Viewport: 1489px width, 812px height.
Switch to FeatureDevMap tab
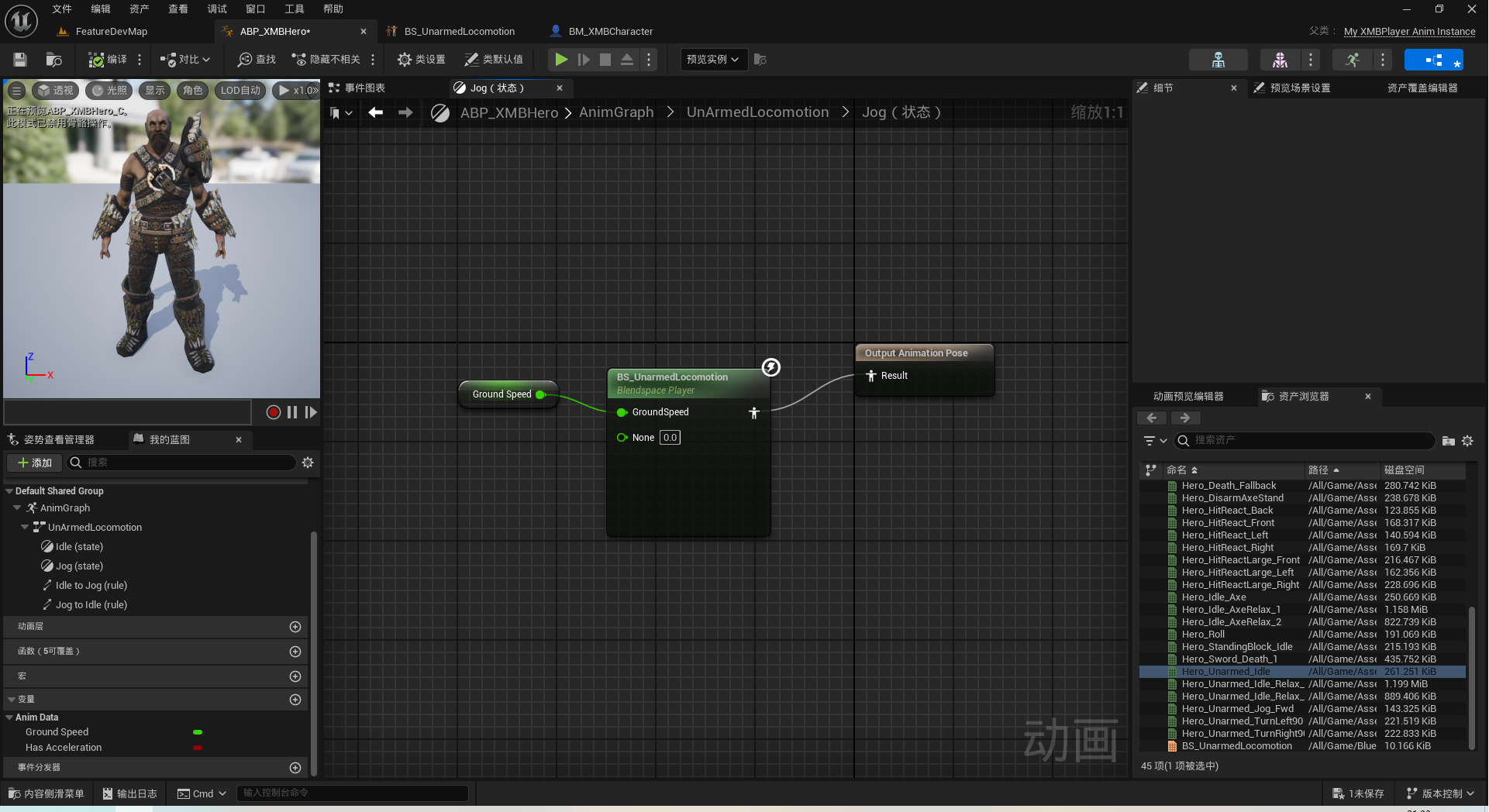[x=112, y=32]
